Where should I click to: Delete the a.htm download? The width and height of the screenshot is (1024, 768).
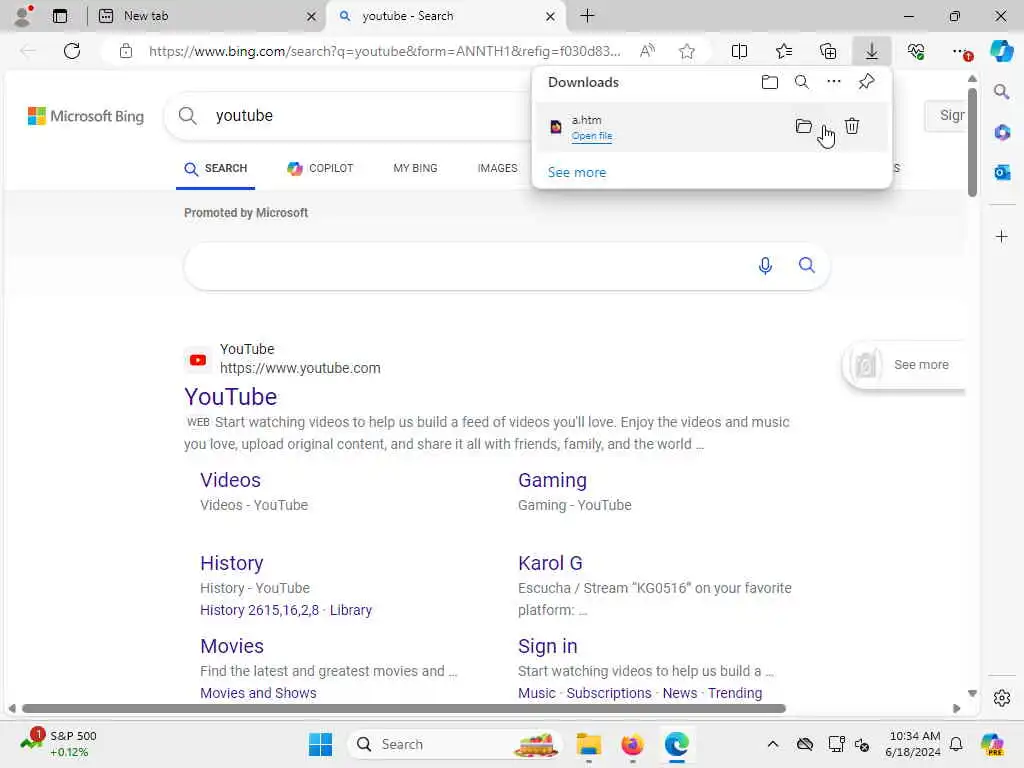click(x=852, y=126)
